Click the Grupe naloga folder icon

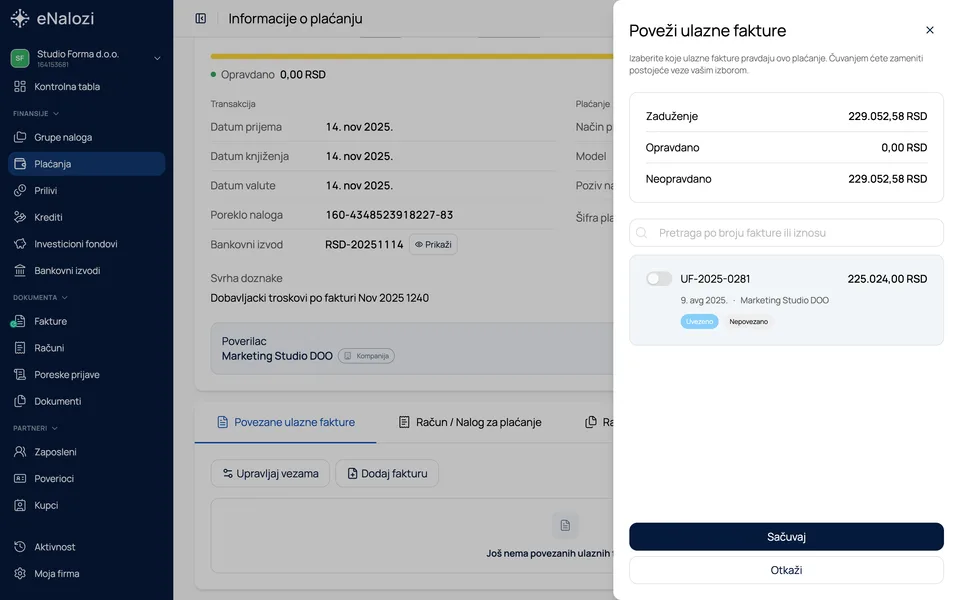coord(20,137)
